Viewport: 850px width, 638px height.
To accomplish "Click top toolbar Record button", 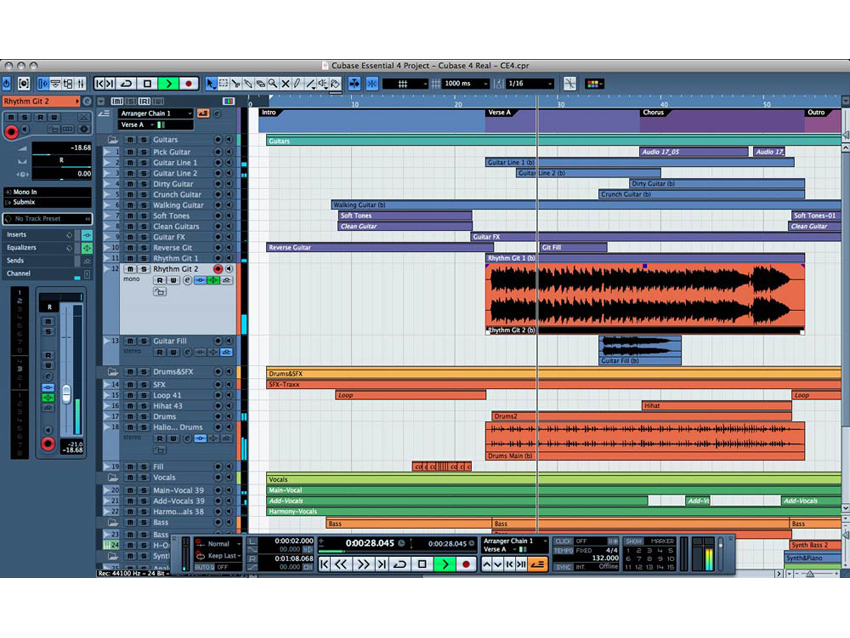I will coord(189,83).
